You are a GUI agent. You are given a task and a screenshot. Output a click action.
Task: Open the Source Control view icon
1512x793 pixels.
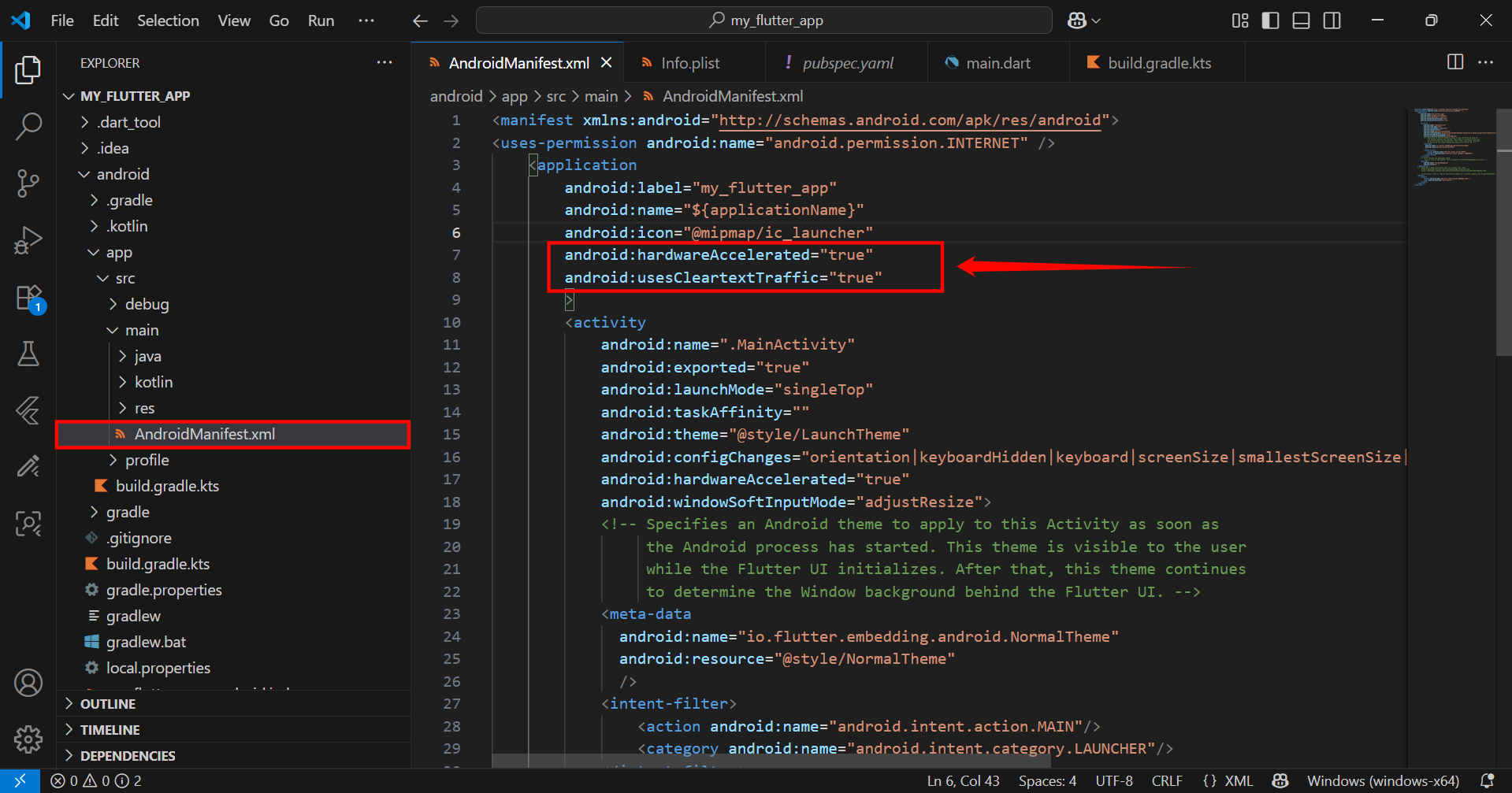point(28,183)
